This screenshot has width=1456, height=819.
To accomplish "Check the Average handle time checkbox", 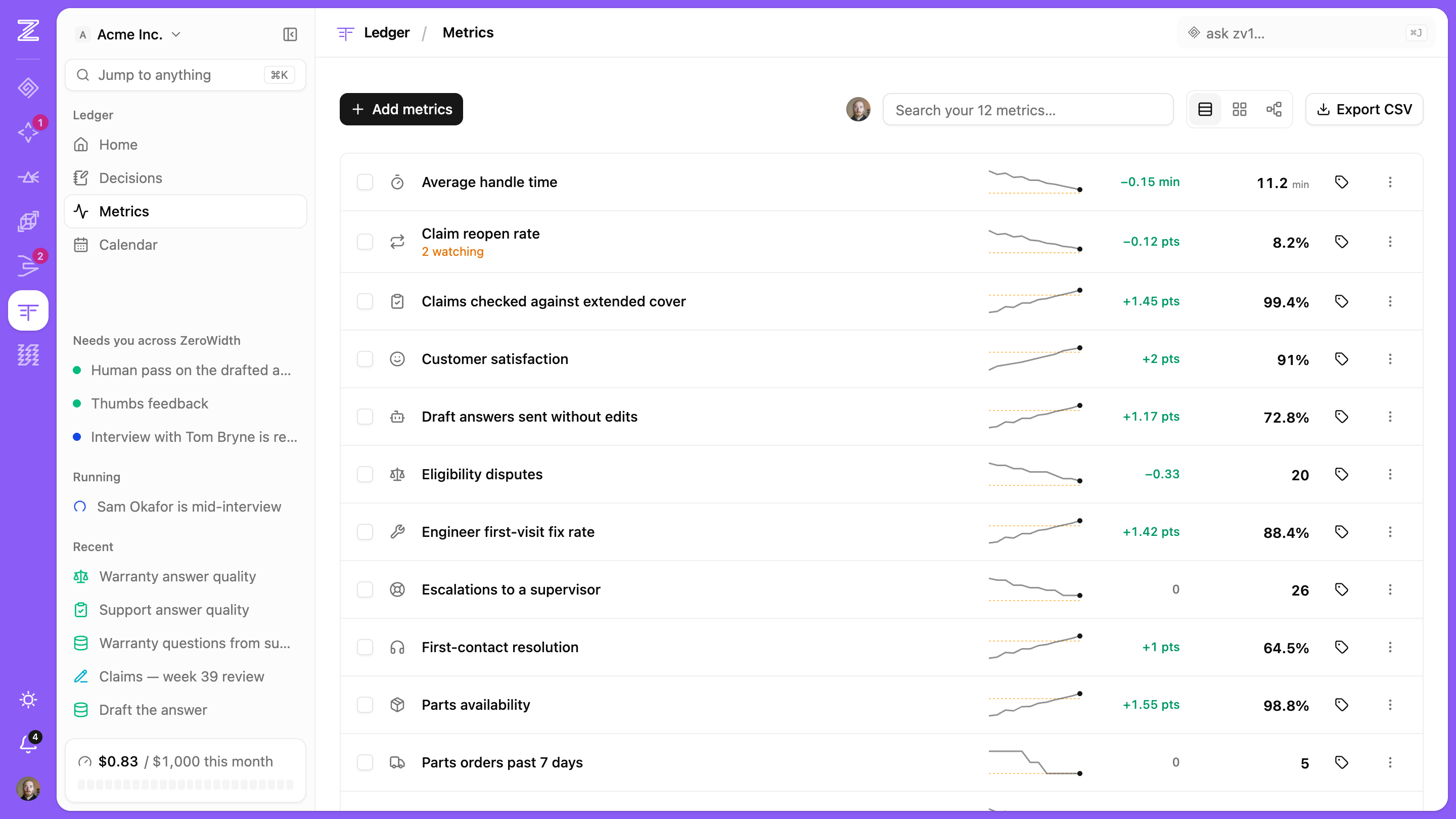I will coord(365,182).
